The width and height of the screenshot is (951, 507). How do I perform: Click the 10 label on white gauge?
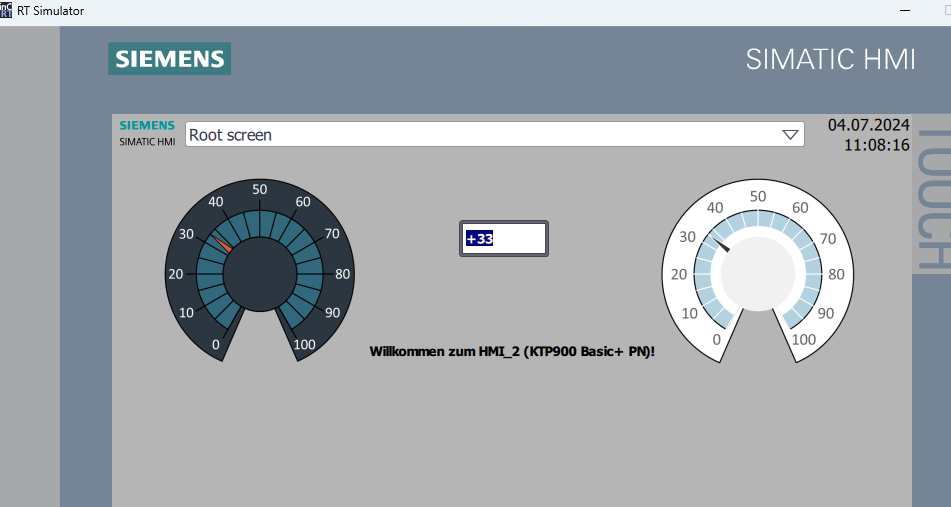[690, 314]
